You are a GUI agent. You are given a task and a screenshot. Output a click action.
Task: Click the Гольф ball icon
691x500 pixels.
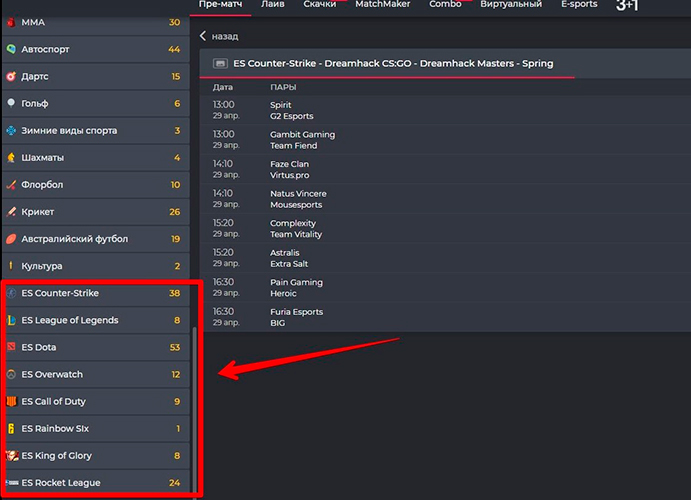coord(11,103)
